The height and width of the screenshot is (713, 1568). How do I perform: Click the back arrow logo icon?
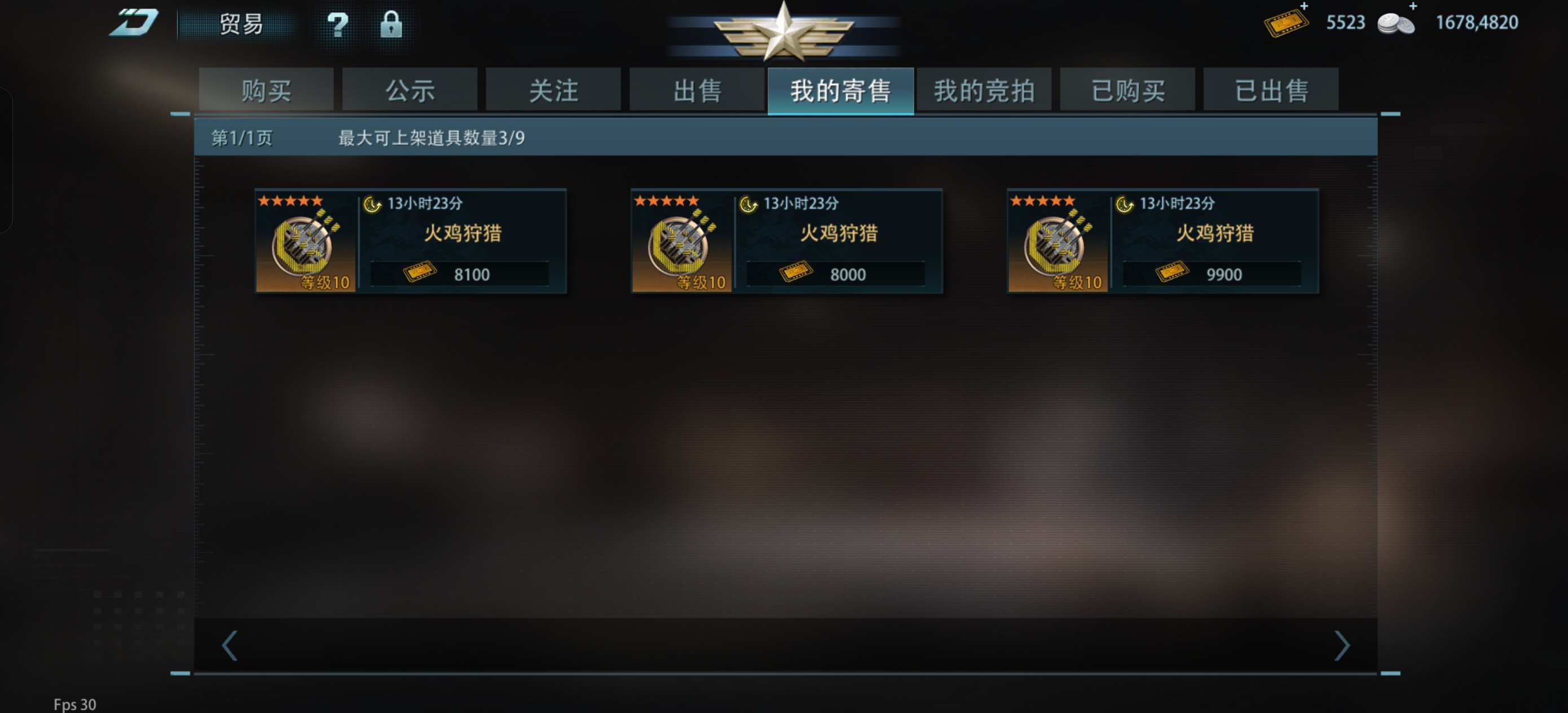coord(134,23)
